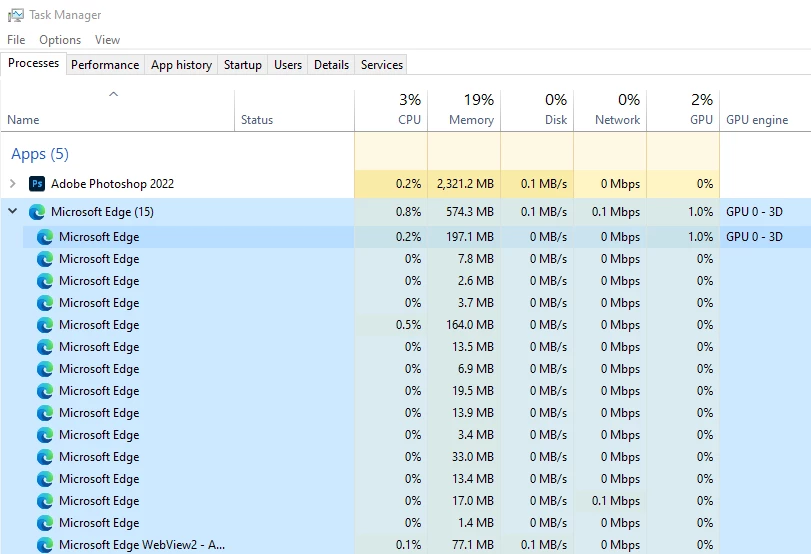The height and width of the screenshot is (554, 811).
Task: Select the Microsoft Edge (15) row name
Action: [x=102, y=212]
